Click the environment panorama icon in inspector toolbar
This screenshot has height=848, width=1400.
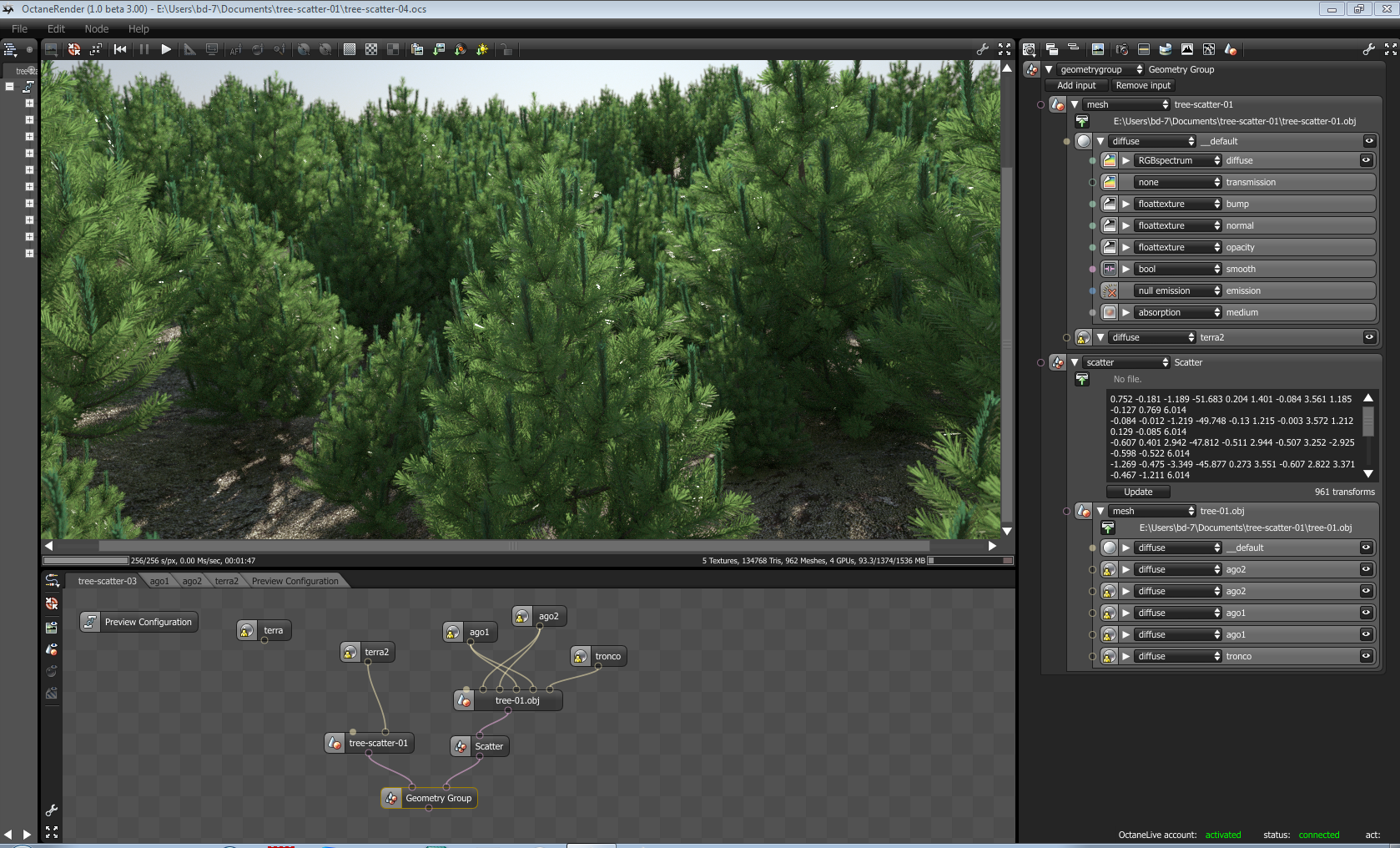click(x=1166, y=49)
